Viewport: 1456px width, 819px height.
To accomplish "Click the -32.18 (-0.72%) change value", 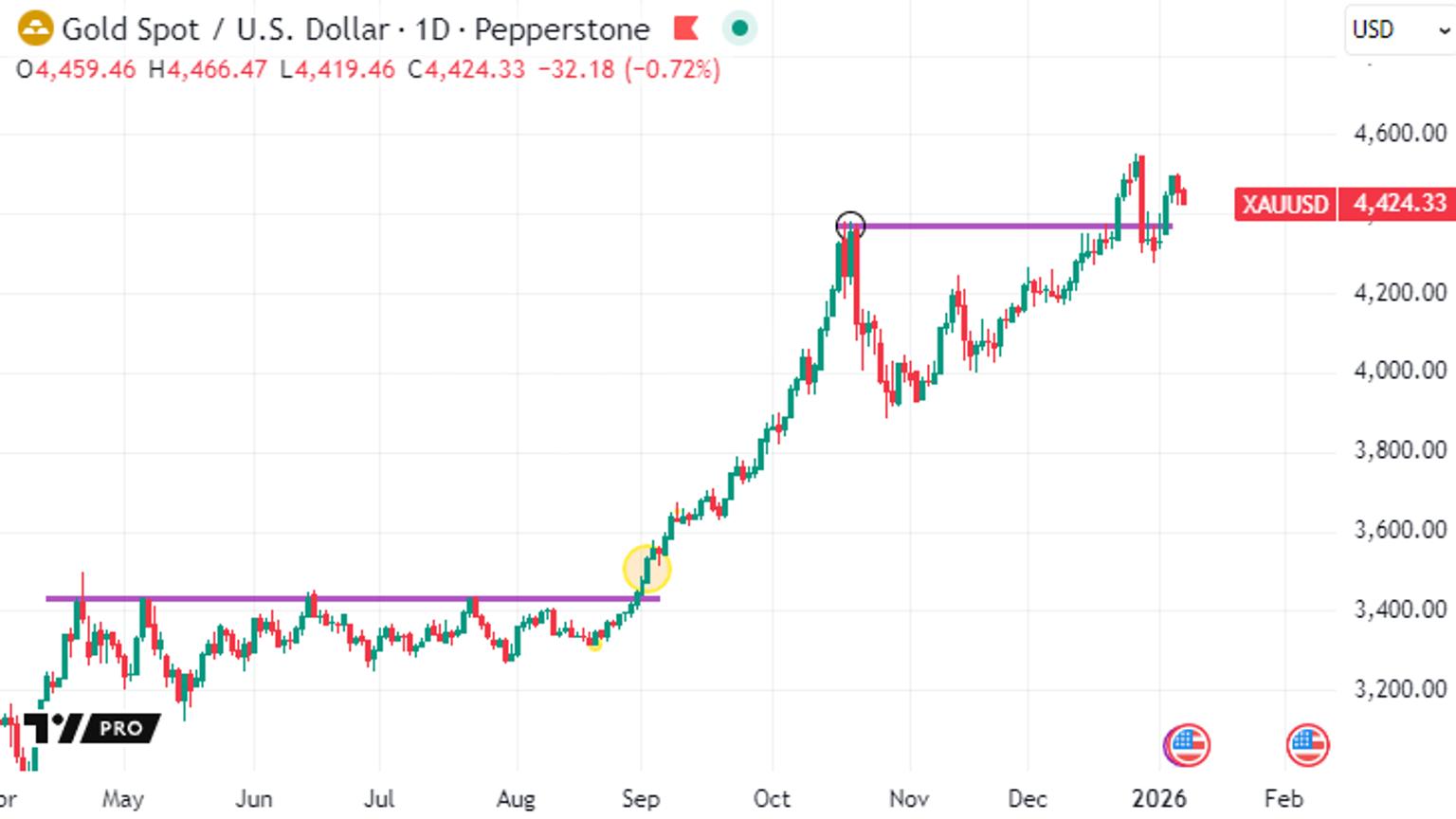I will [628, 69].
